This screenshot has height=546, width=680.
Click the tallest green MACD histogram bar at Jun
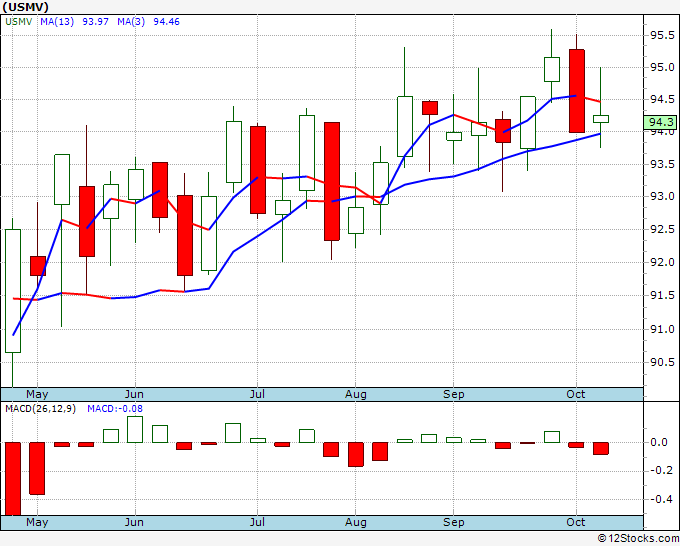click(135, 429)
